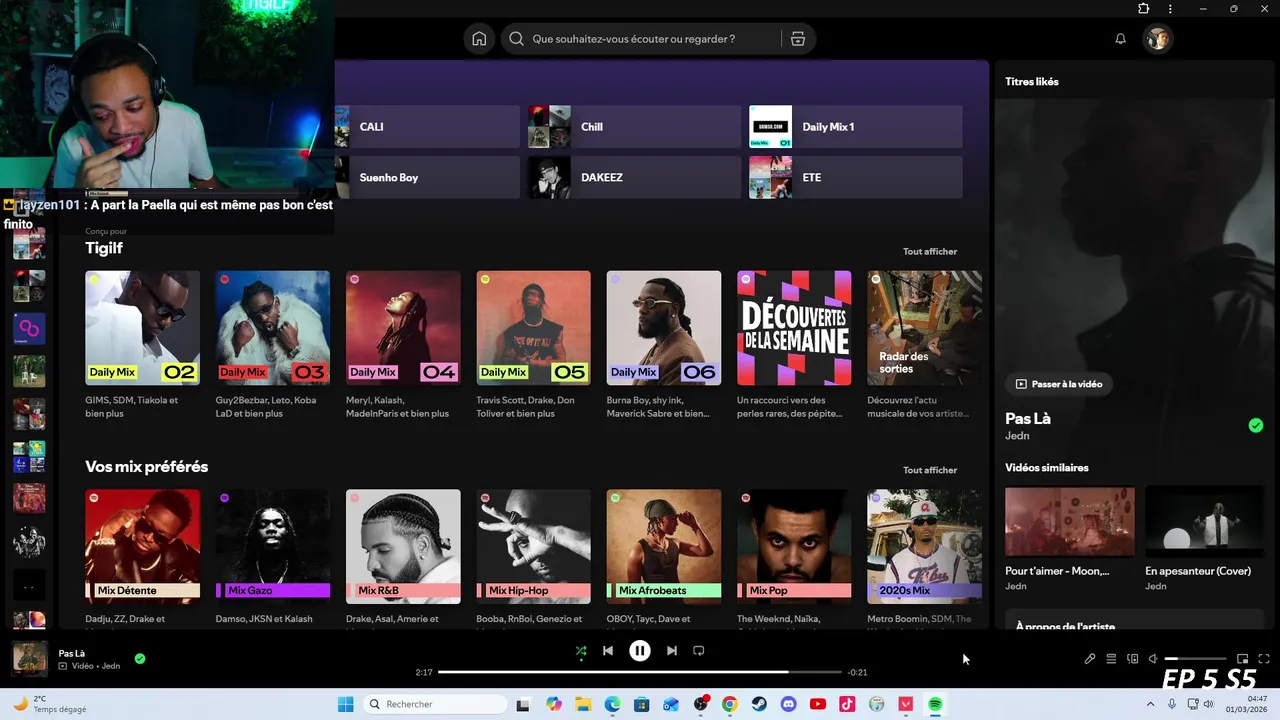1280x720 pixels.
Task: Click the browser extensions puzzle icon
Action: click(x=1143, y=8)
